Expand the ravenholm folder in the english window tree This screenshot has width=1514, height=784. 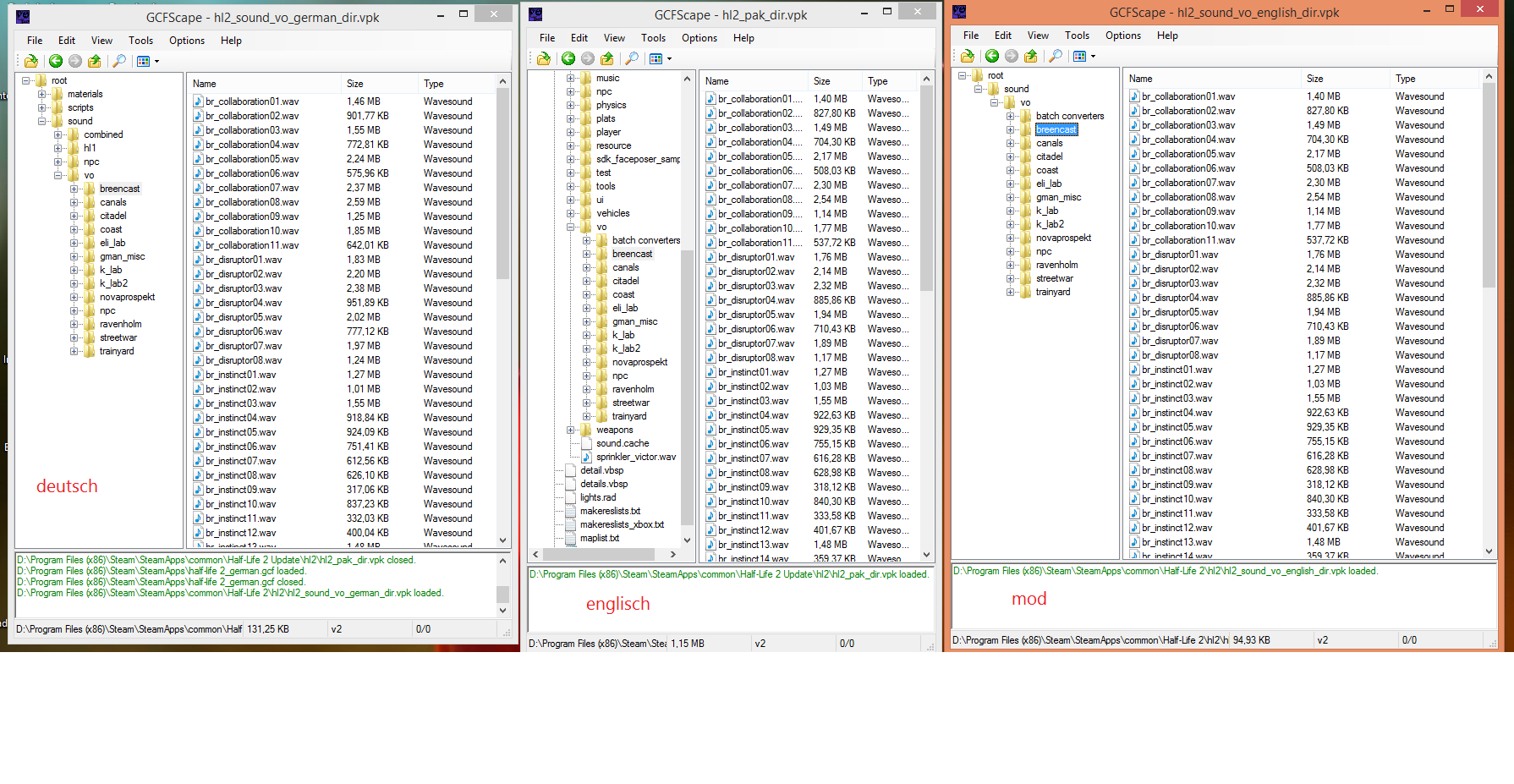click(x=1010, y=265)
